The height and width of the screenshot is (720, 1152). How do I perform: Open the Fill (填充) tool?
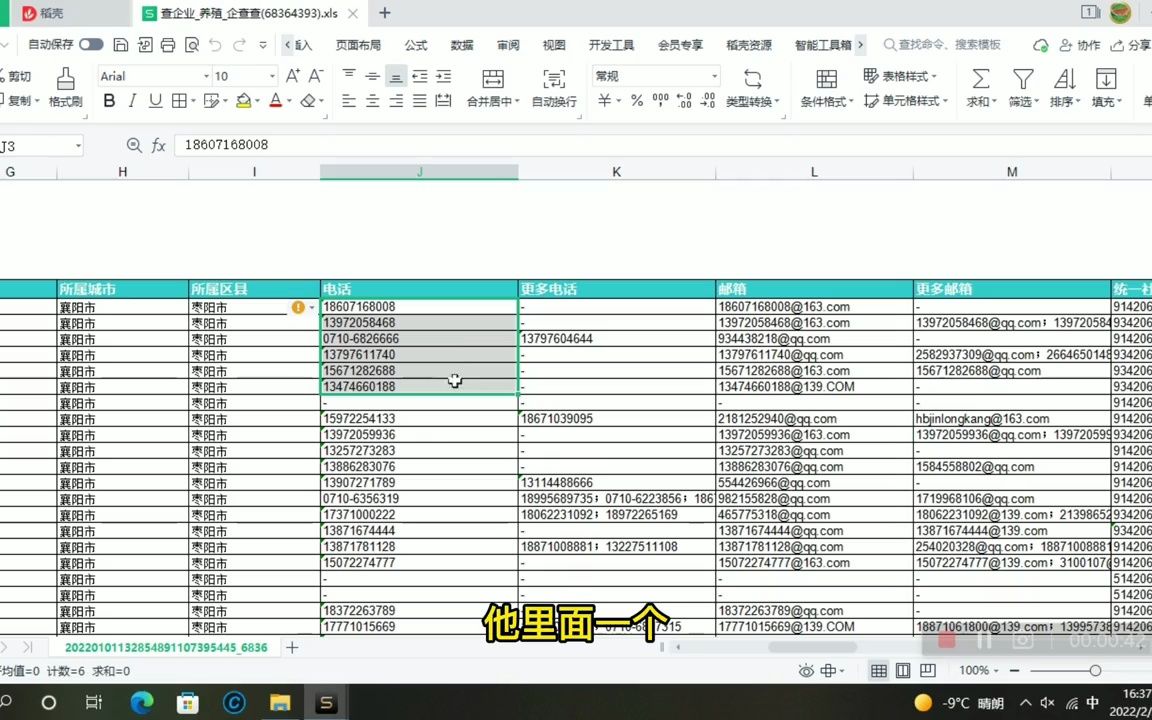1104,88
